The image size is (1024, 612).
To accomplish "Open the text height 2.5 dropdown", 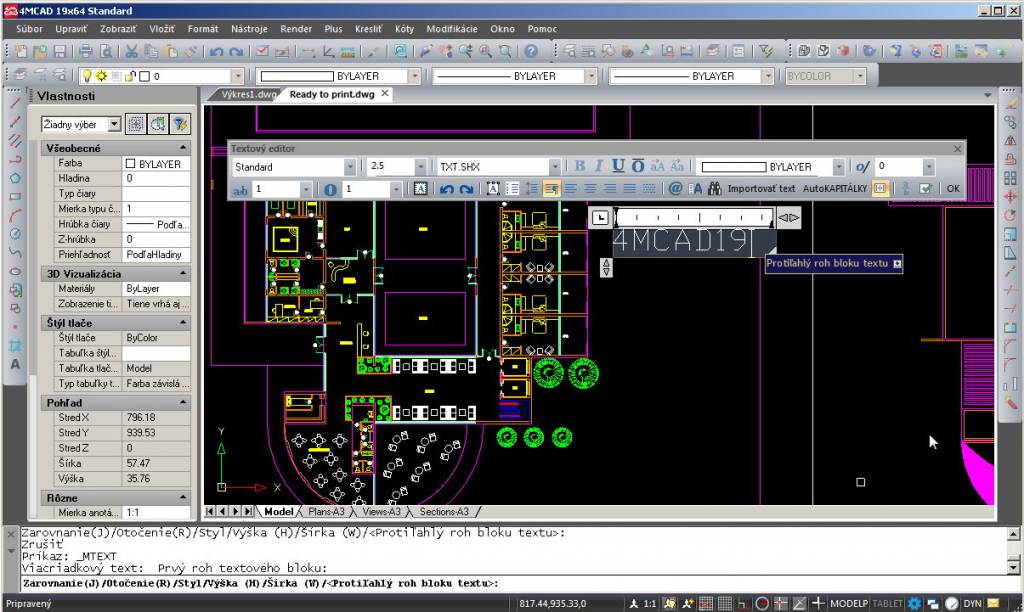I will [421, 167].
